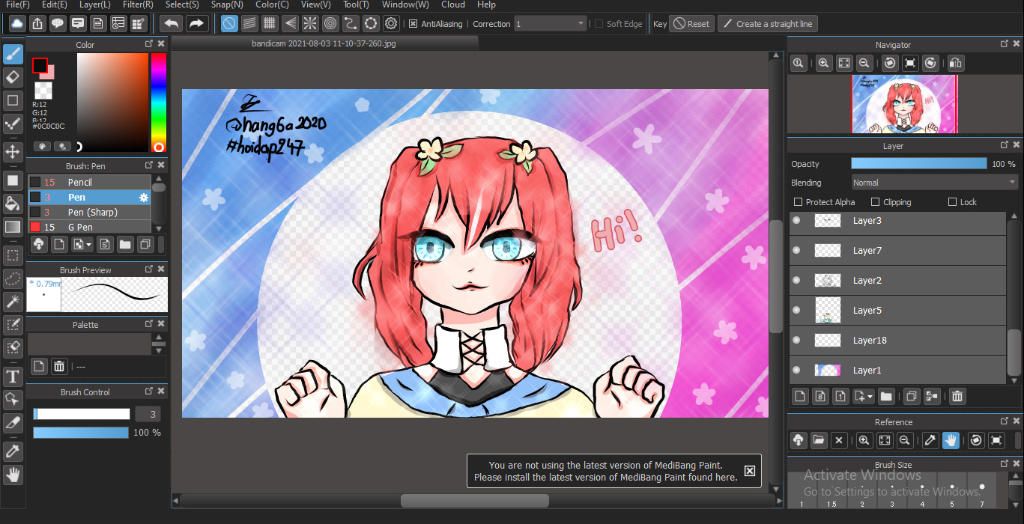Hide Layer7 visibility dot

pos(796,250)
